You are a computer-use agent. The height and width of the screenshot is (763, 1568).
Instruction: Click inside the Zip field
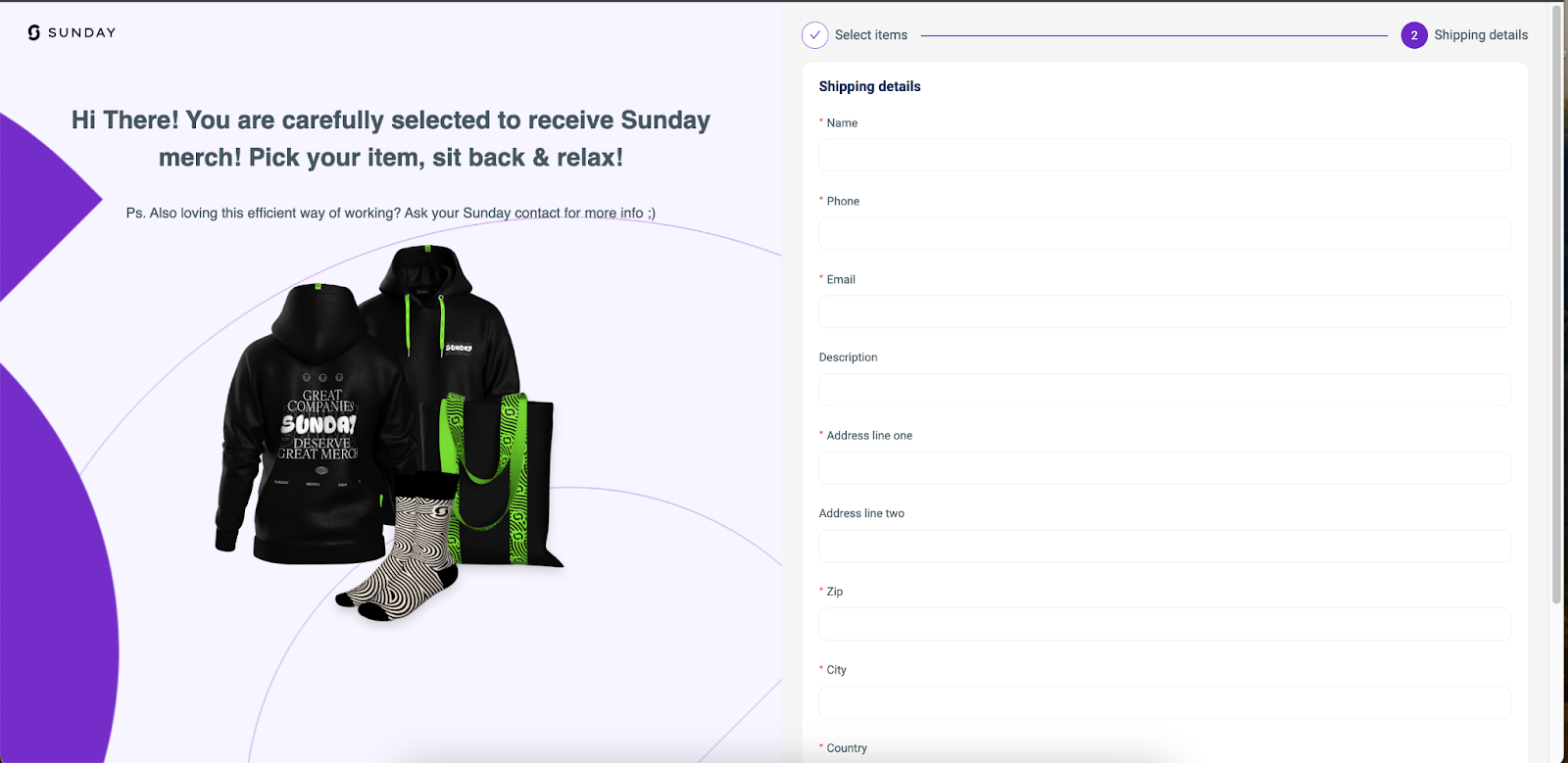point(1164,624)
